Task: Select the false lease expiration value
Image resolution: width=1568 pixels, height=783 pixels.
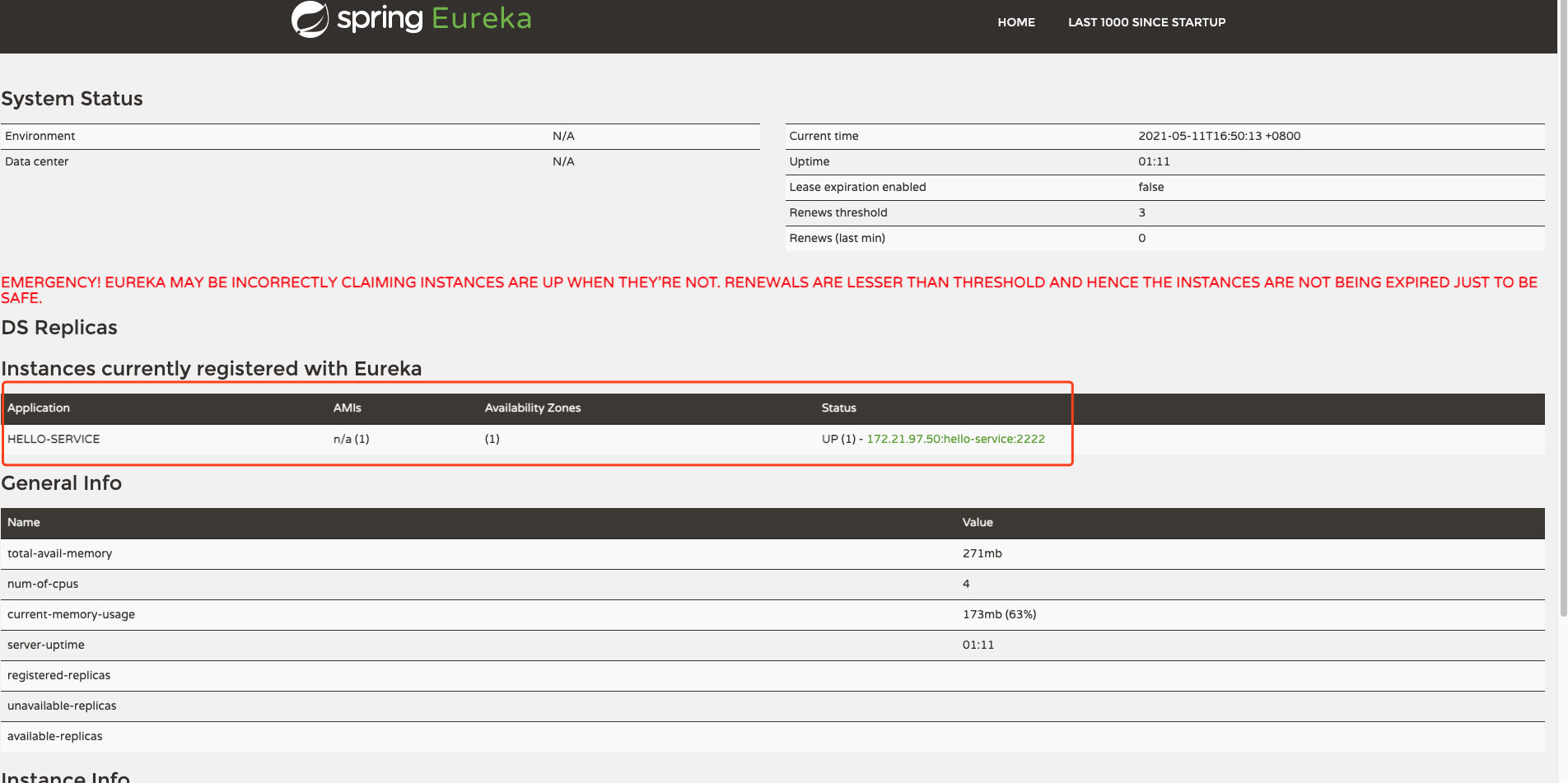Action: tap(1150, 187)
